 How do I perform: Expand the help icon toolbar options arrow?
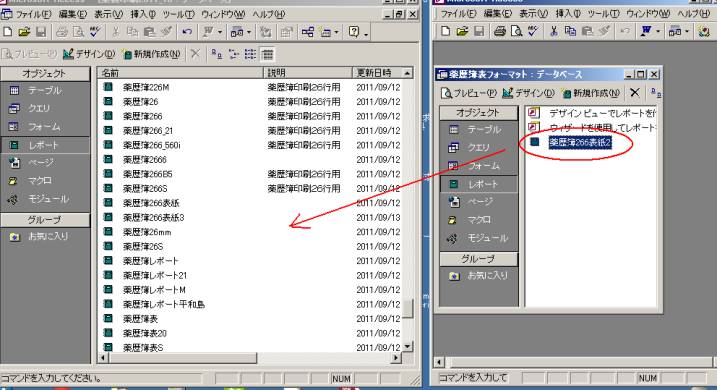point(366,34)
